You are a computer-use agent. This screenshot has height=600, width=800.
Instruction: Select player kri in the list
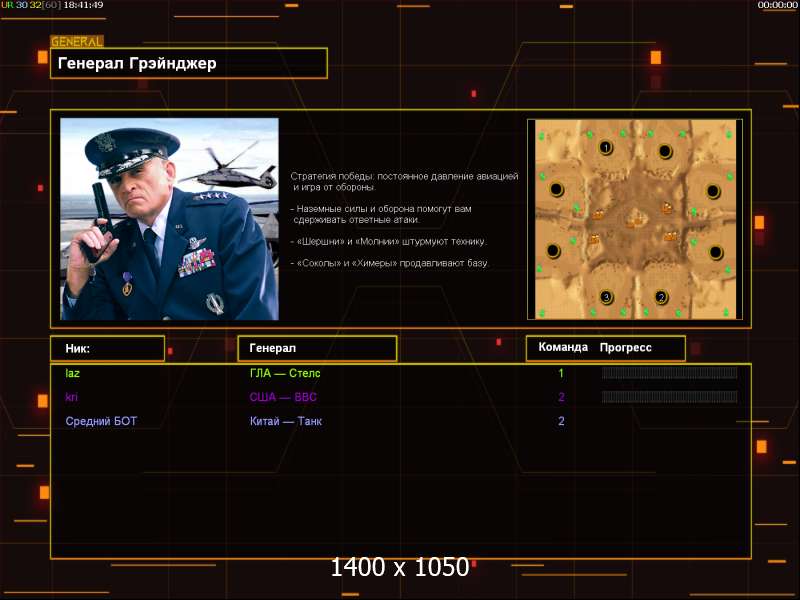(x=71, y=397)
